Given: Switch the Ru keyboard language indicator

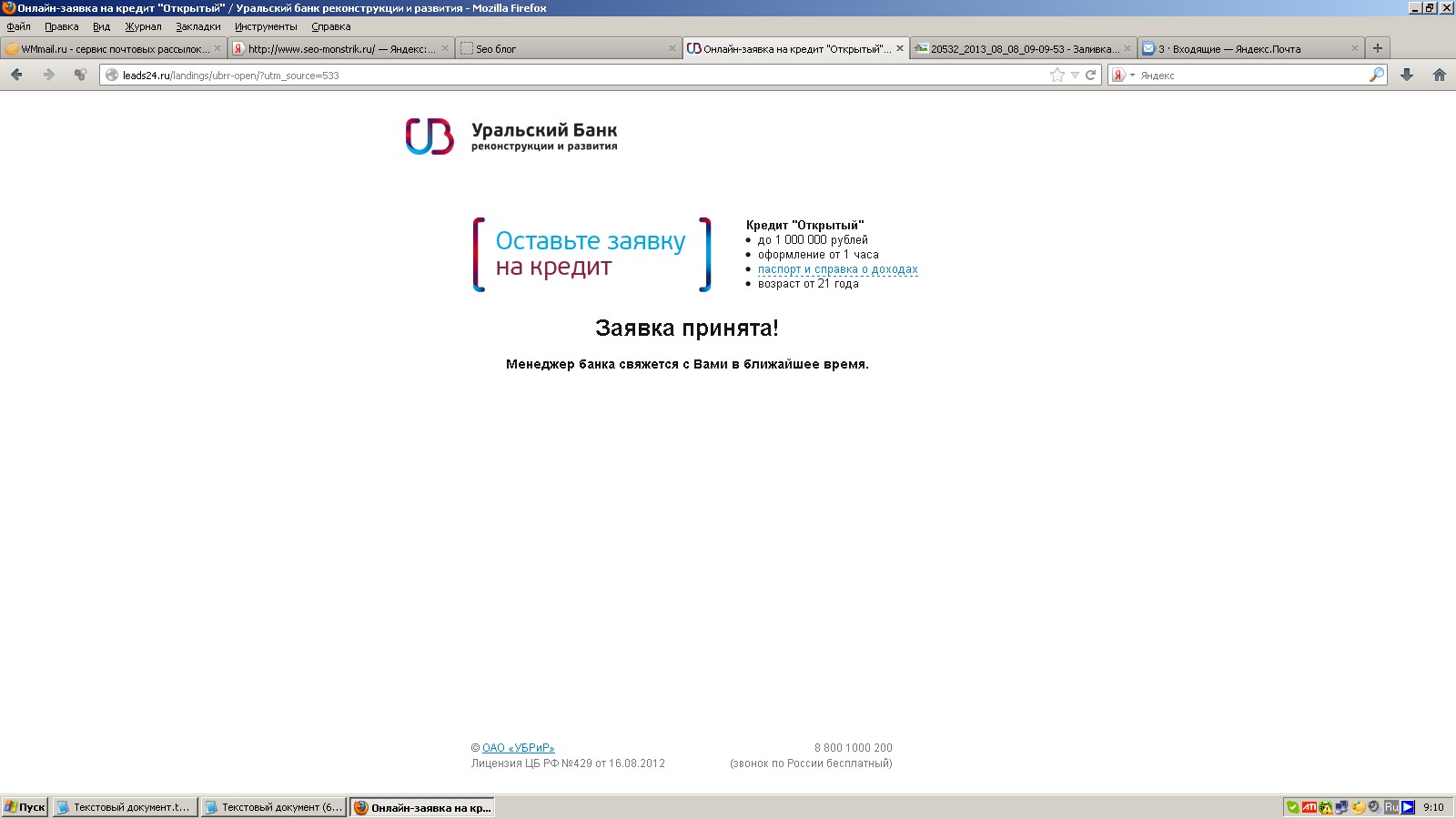Looking at the screenshot, I should coord(1391,807).
